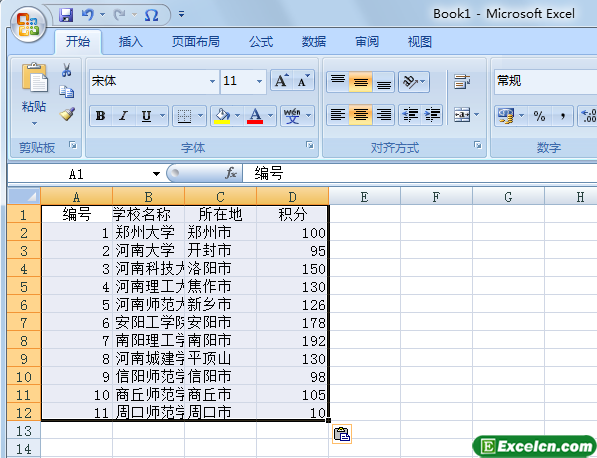The image size is (597, 458).
Task: Open the 字体 dialog launcher
Action: (310, 145)
